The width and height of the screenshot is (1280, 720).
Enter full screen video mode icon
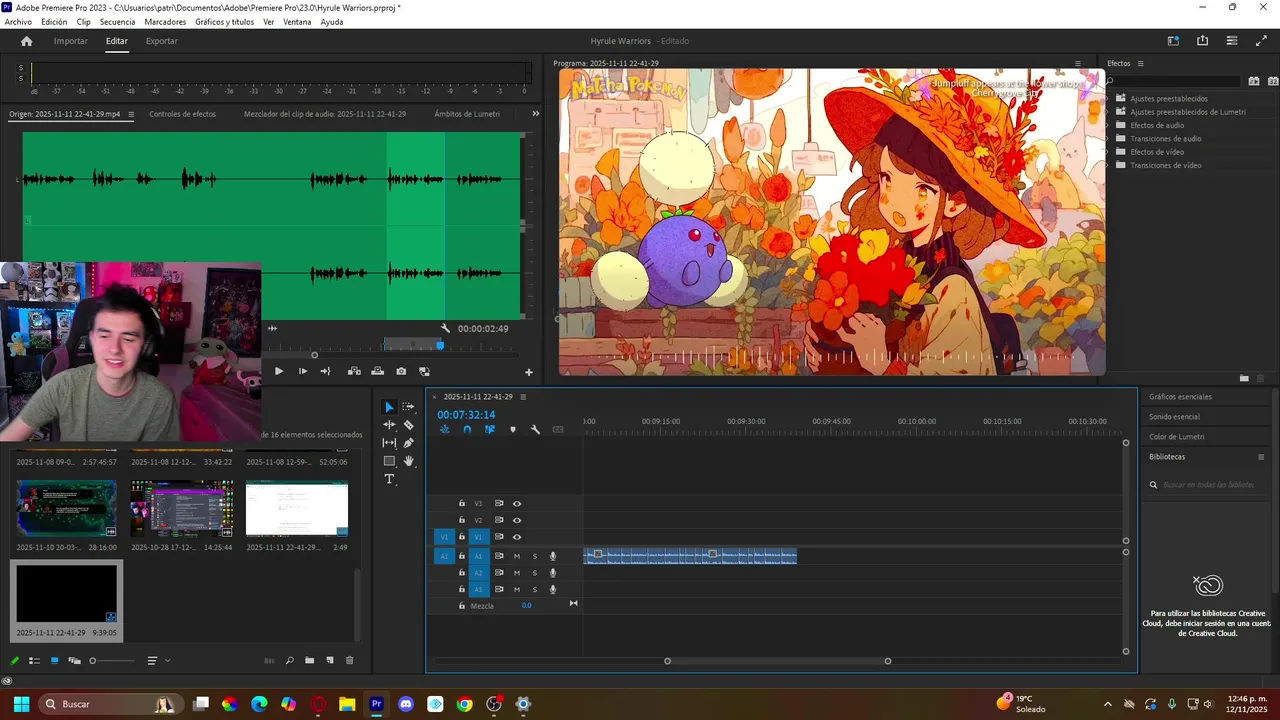pos(1261,41)
